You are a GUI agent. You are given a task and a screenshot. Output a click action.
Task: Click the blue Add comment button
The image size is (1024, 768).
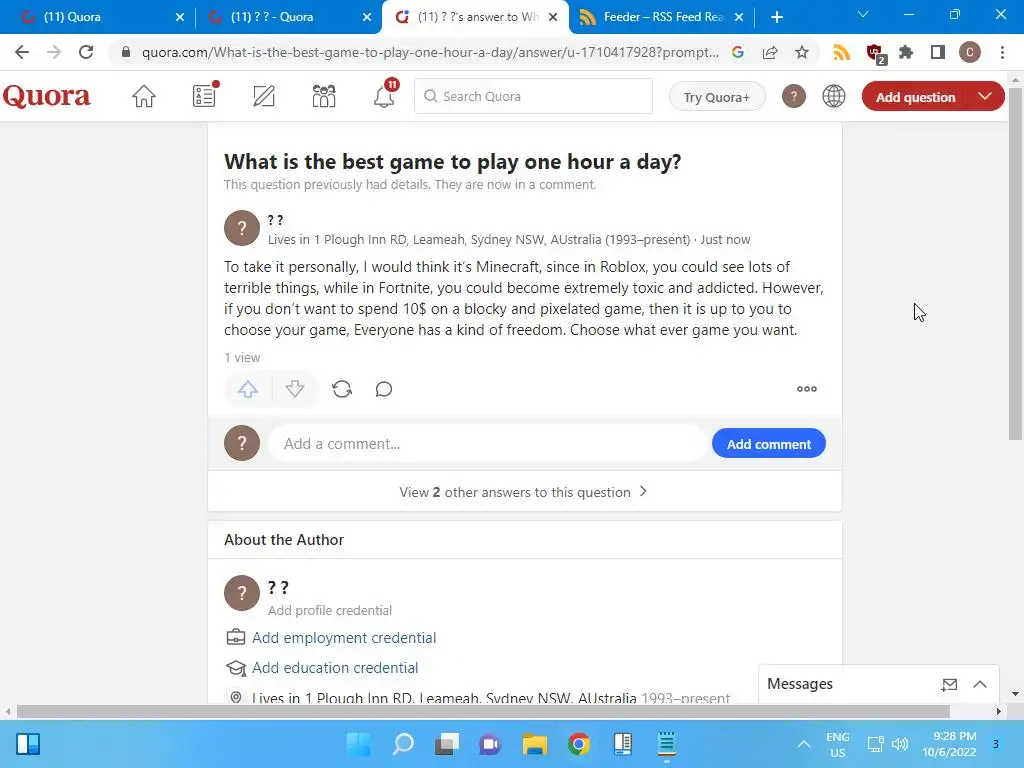point(769,444)
